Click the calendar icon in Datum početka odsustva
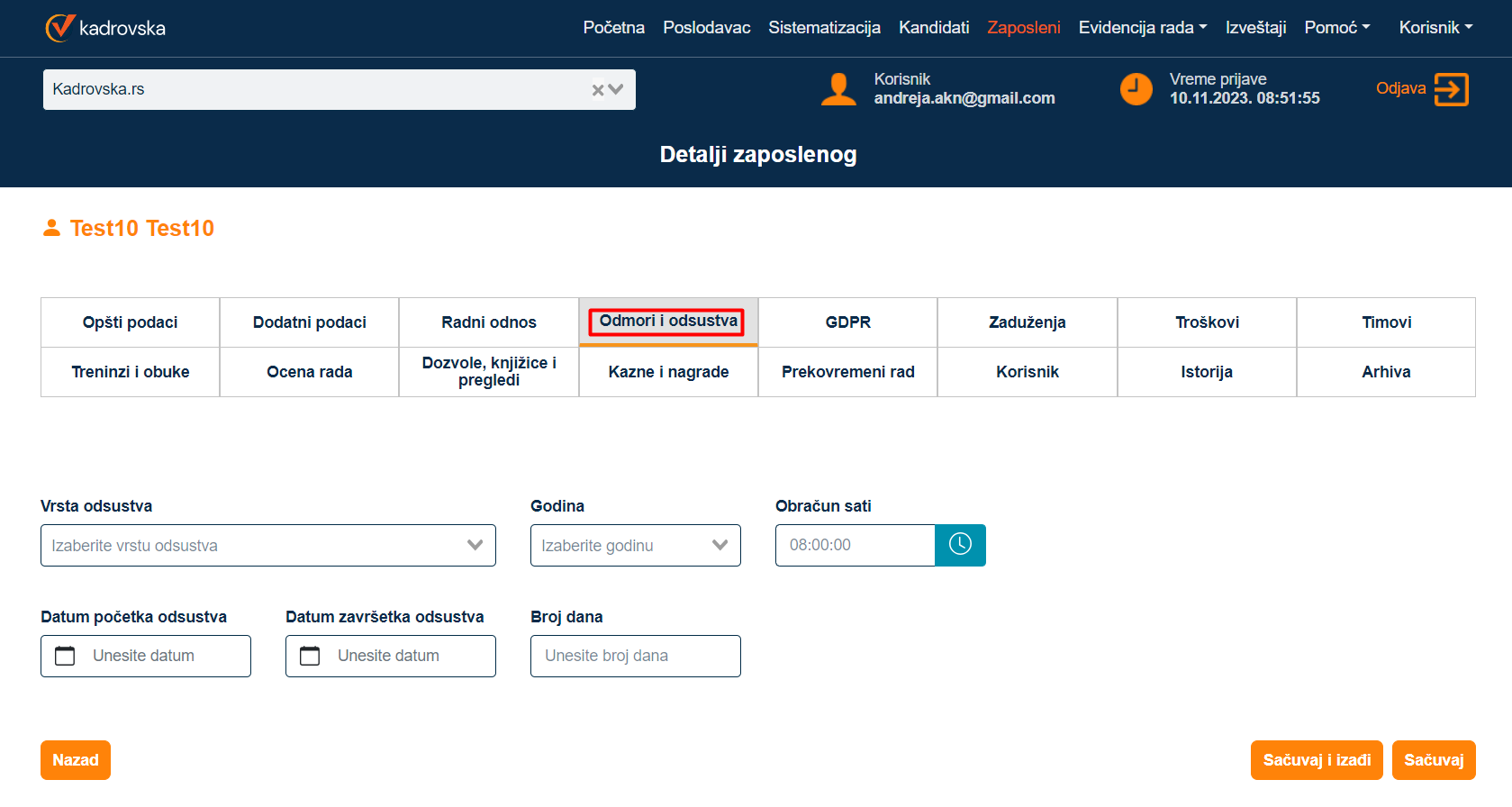This screenshot has width=1512, height=807. (x=65, y=656)
